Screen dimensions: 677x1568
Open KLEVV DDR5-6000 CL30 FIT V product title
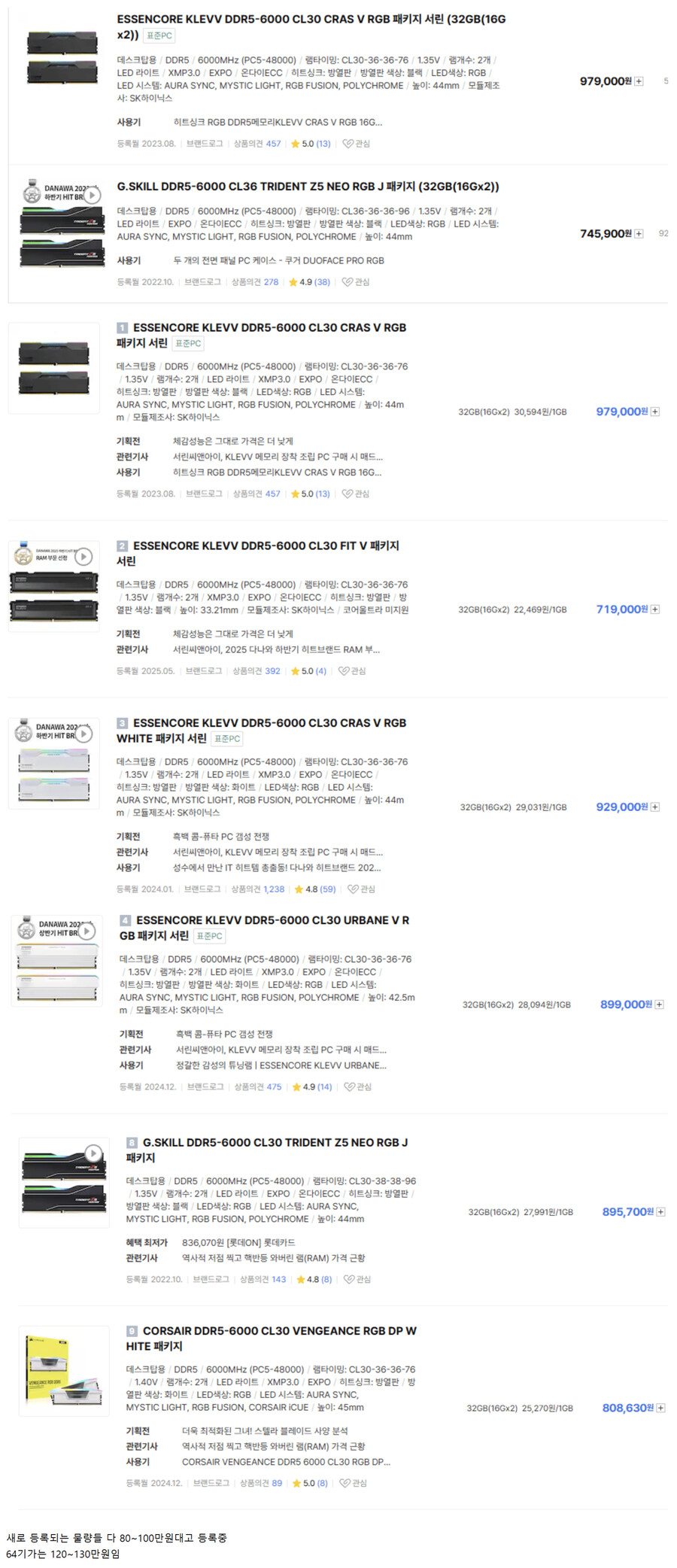pos(258,554)
